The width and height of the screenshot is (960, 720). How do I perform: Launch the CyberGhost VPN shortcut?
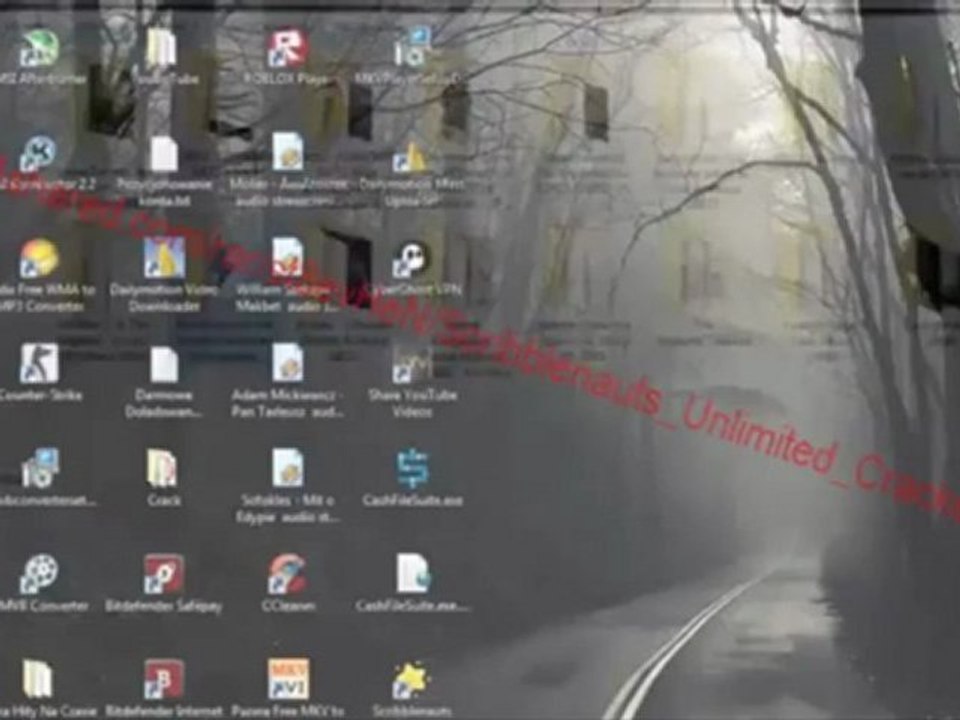411,260
